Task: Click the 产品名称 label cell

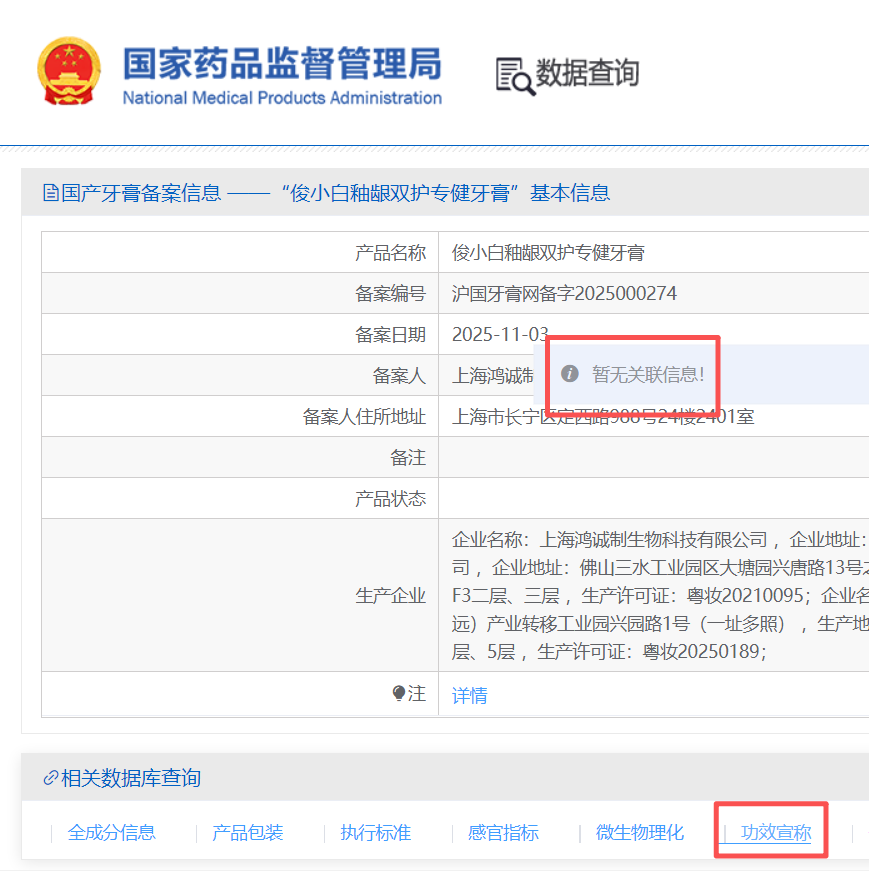Action: pyautogui.click(x=240, y=252)
